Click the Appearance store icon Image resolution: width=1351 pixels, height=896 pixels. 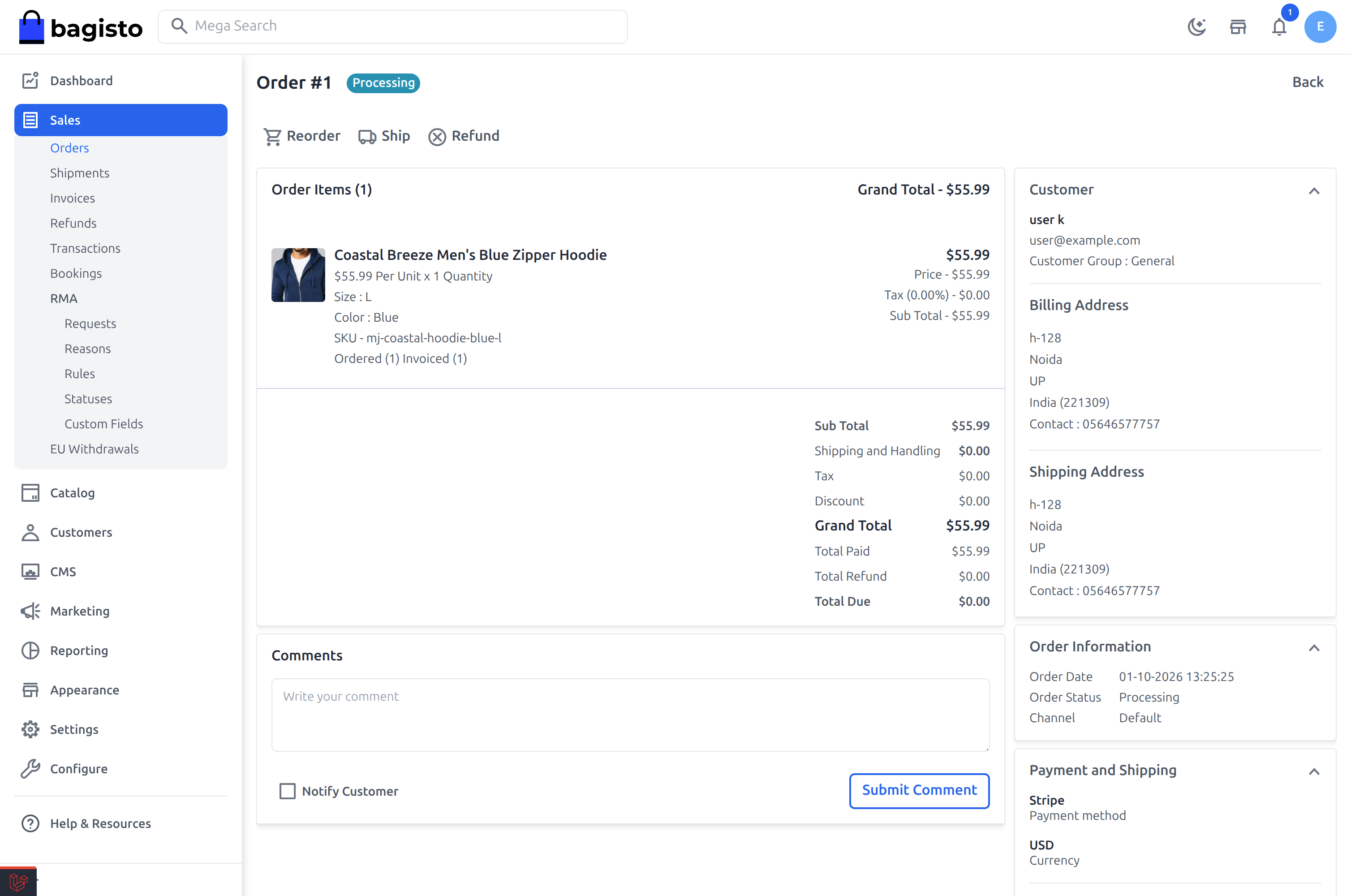(x=30, y=690)
